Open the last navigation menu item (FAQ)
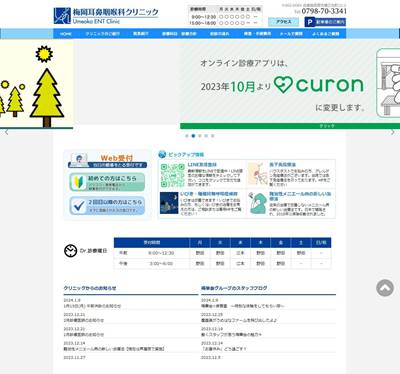Screen dimensions: 400x374 [326, 34]
